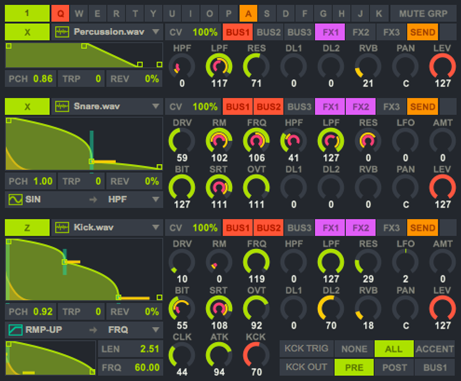Click the MUTE GRP button

click(x=423, y=14)
